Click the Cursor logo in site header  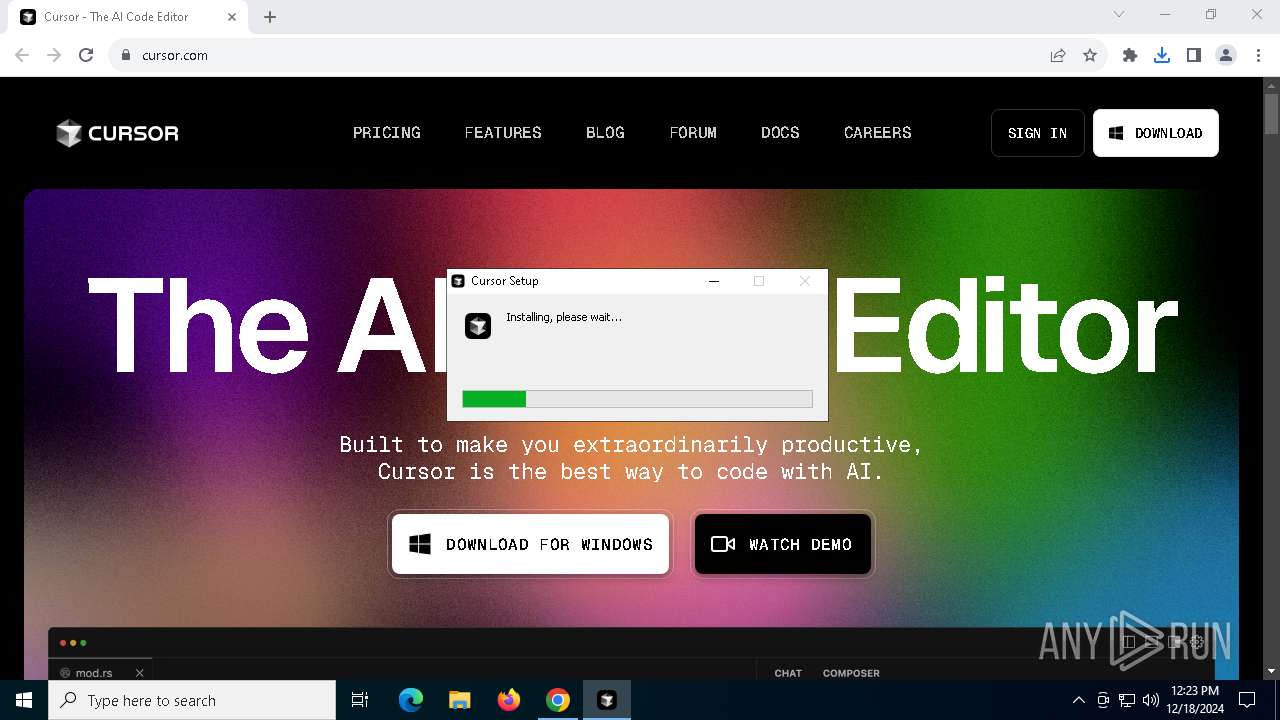tap(117, 133)
